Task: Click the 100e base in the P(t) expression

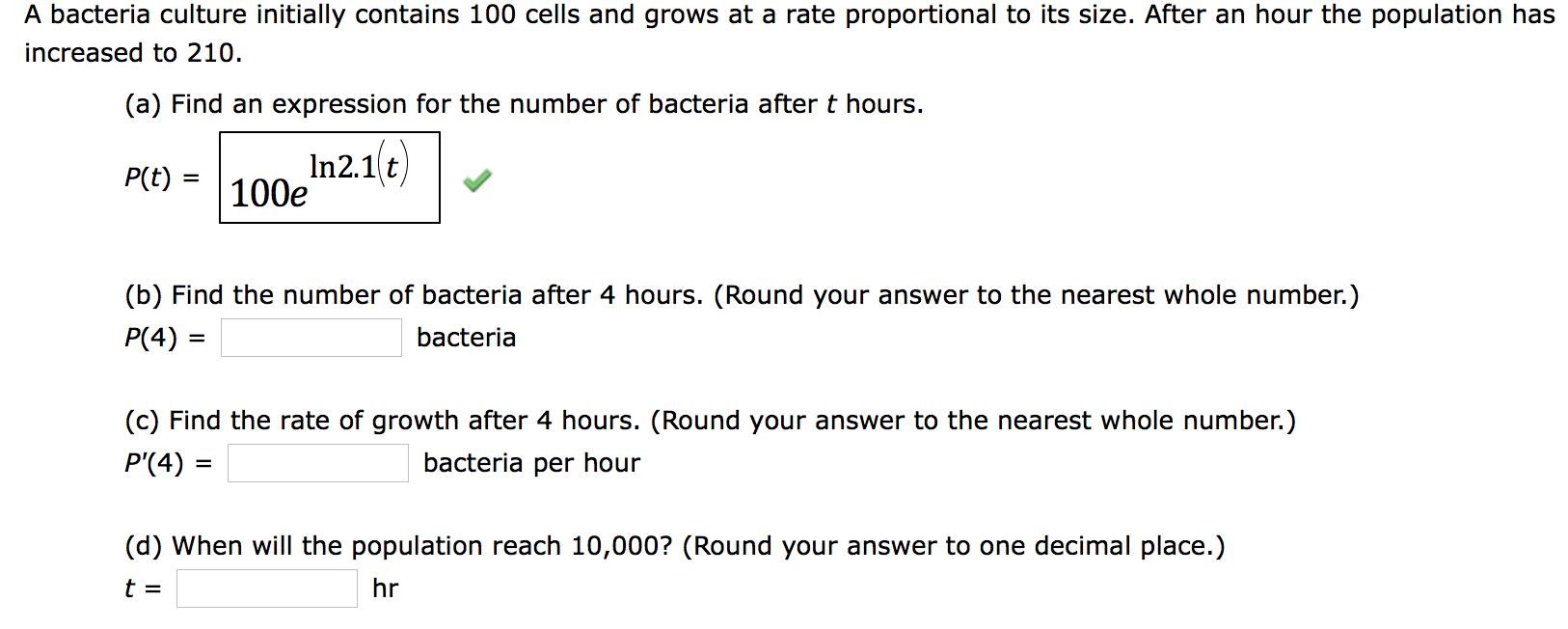Action: point(269,194)
